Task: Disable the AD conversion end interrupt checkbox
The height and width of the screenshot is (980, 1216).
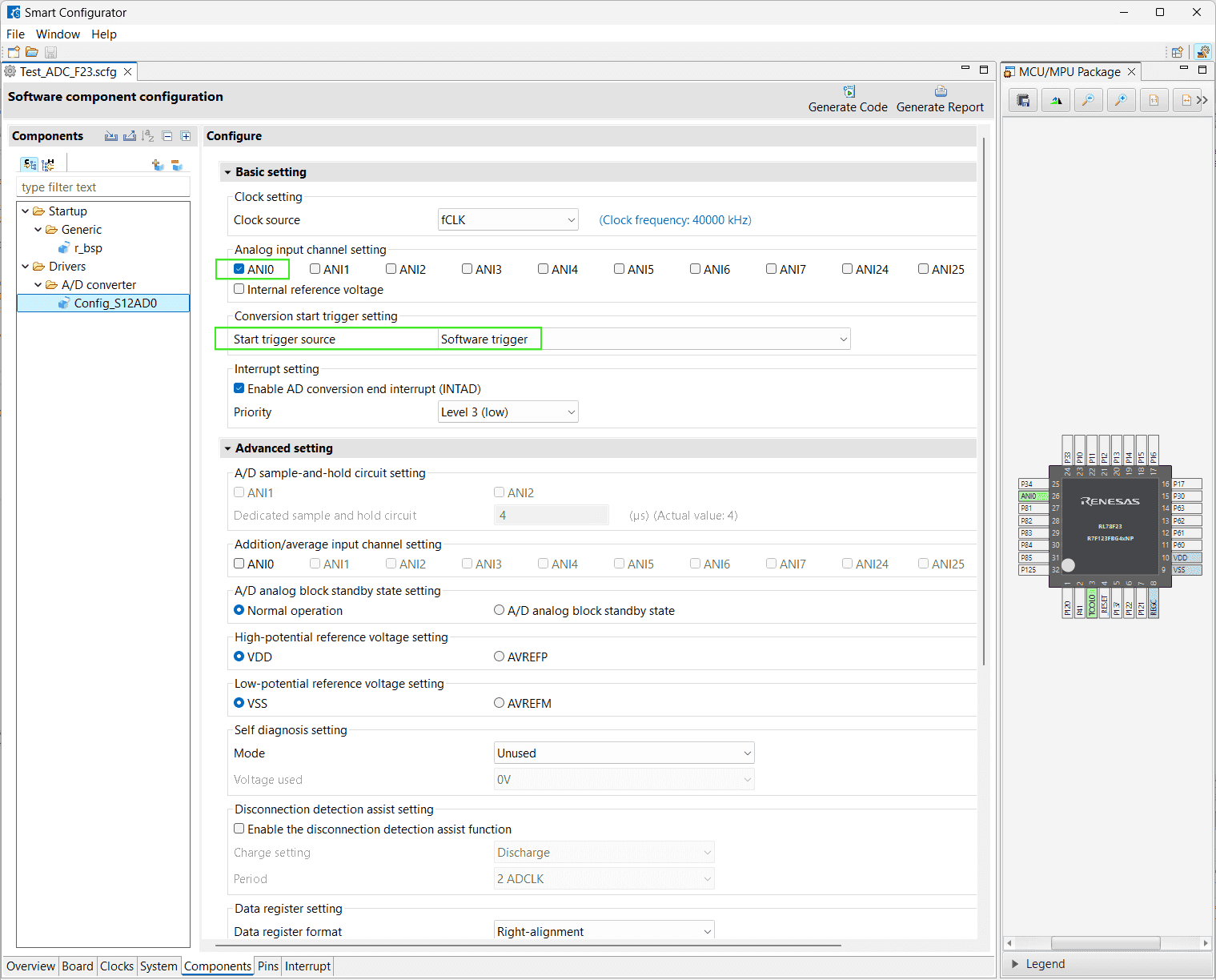Action: (239, 388)
